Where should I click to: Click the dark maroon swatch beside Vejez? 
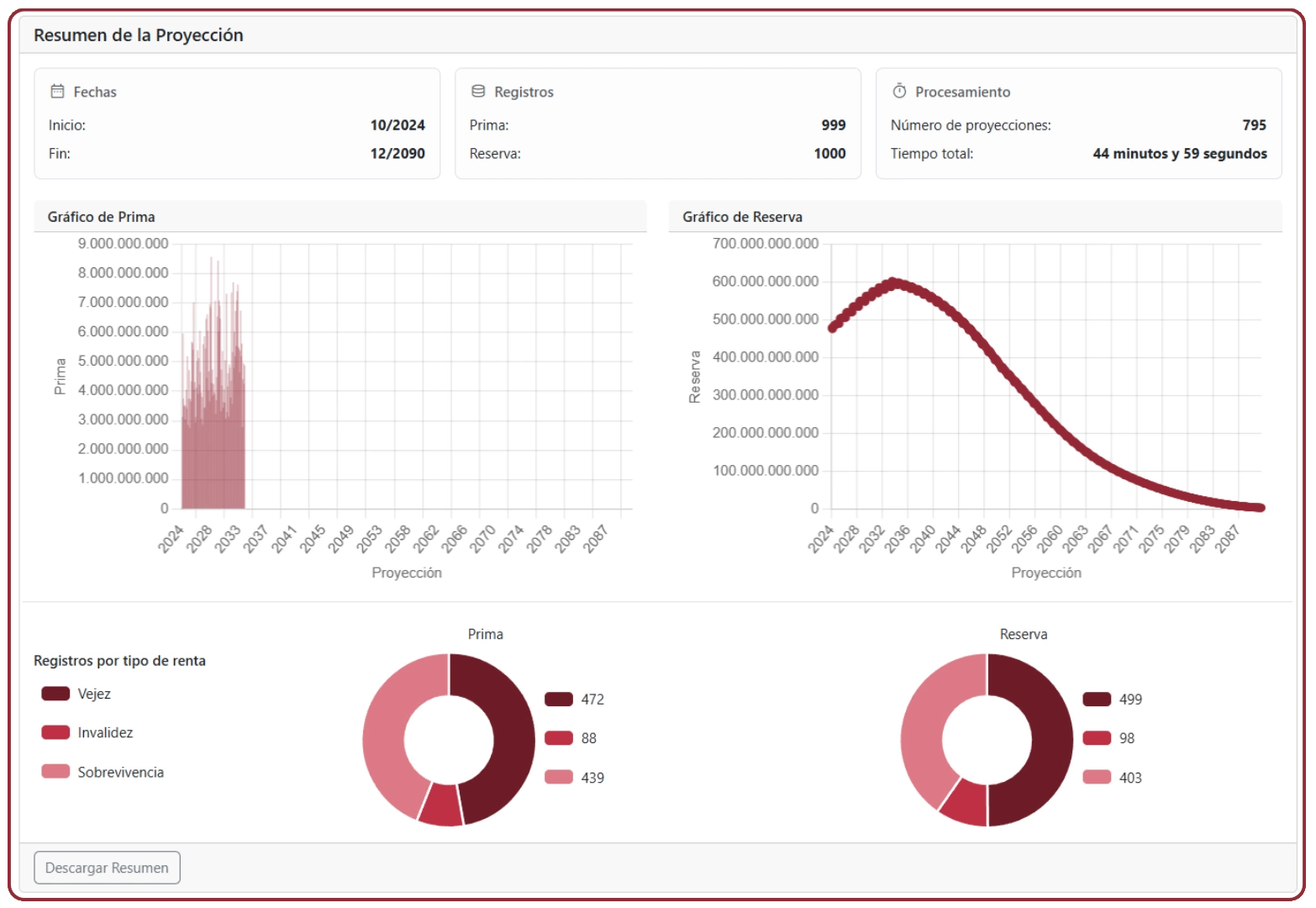coord(55,694)
